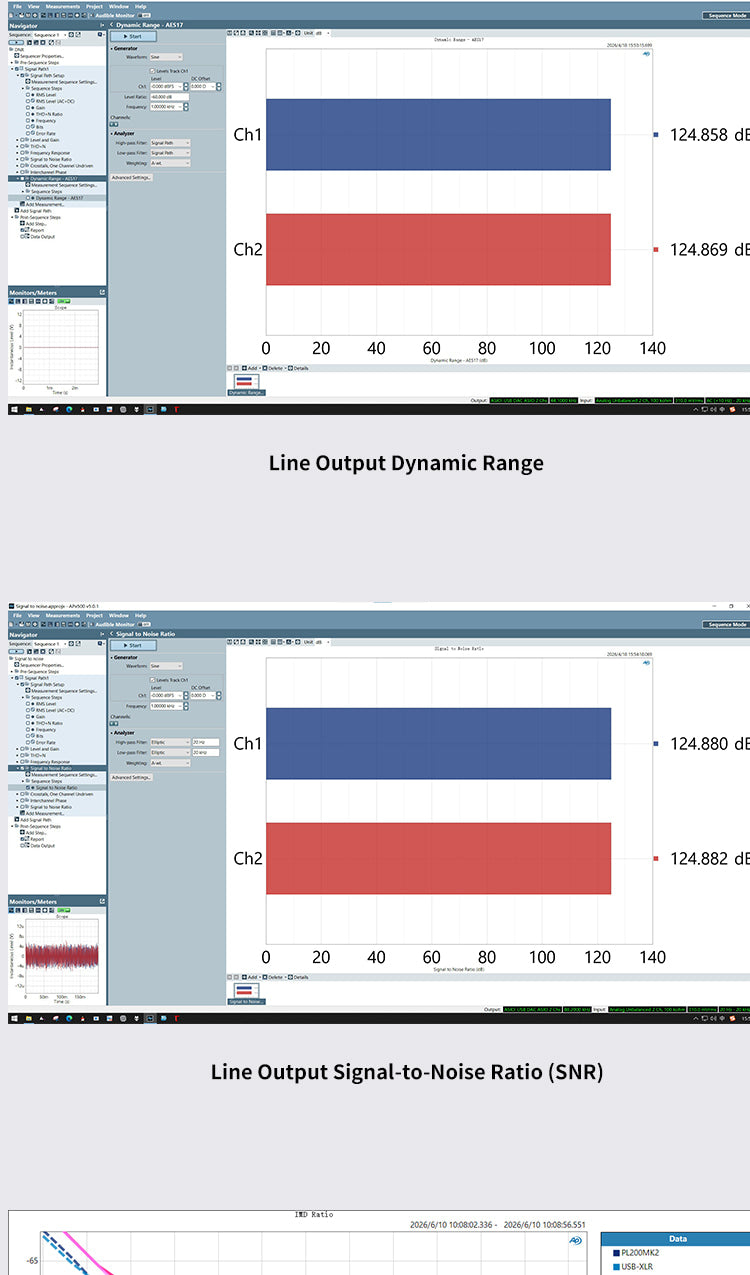Click Ch1 blue legend swatch in Dynamic Range graph

656,134
